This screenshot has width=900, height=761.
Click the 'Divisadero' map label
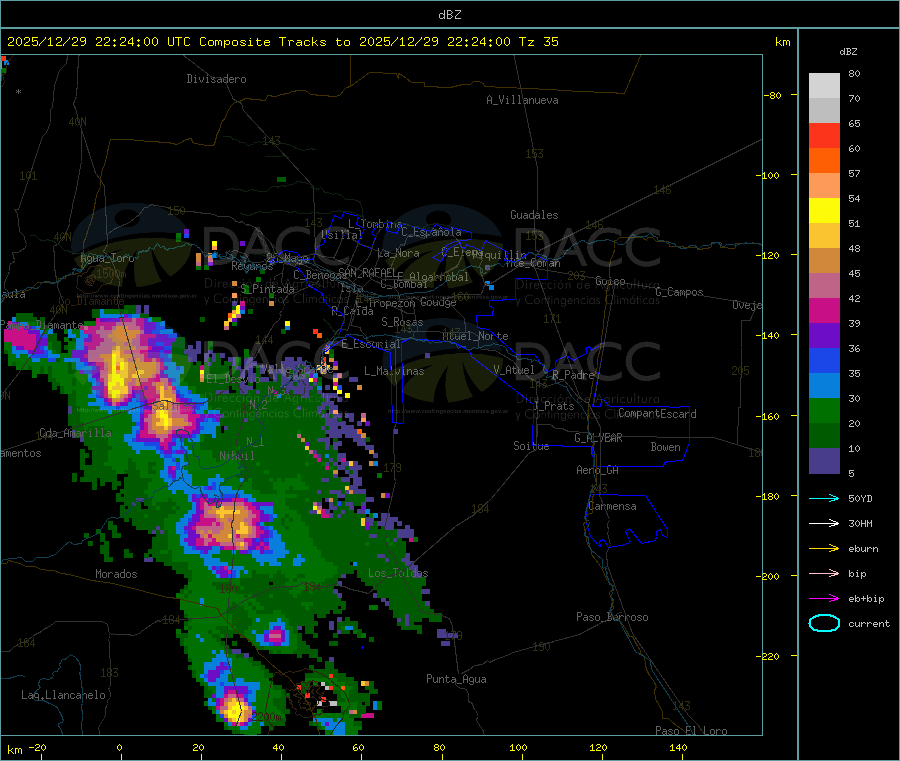(216, 79)
